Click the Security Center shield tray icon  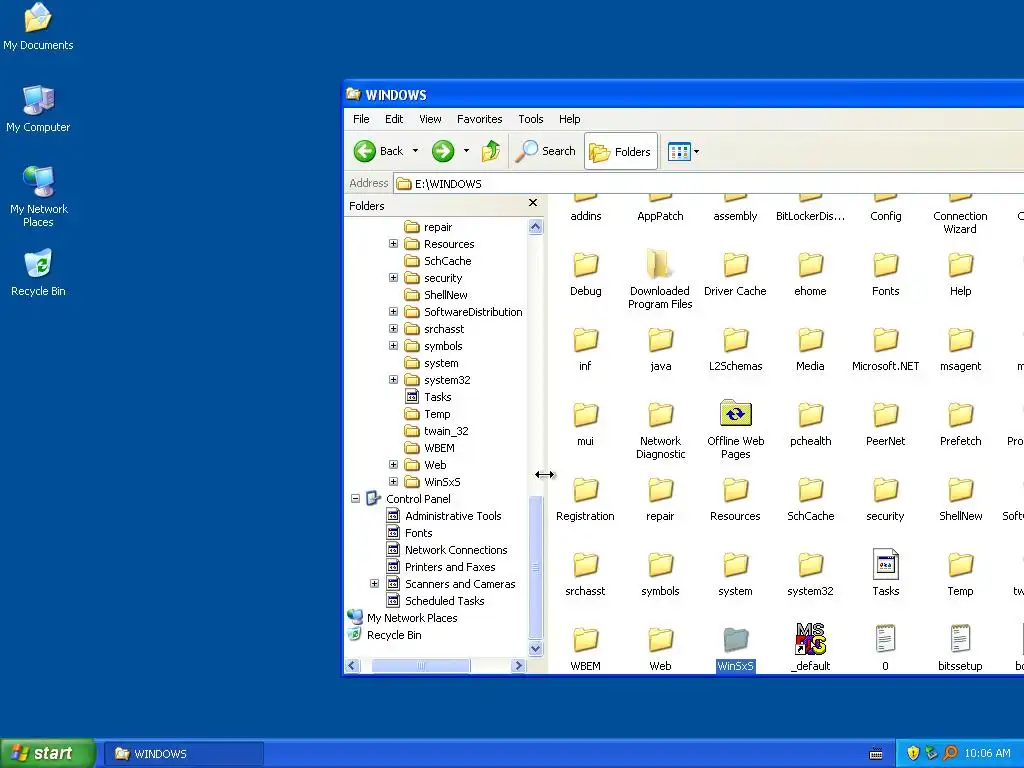coord(913,753)
